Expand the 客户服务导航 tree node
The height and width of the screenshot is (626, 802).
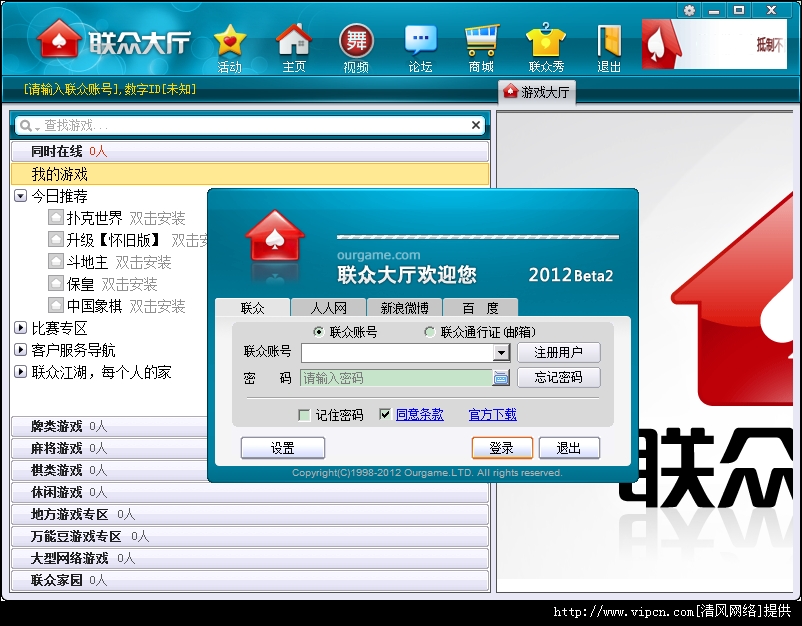pyautogui.click(x=20, y=350)
